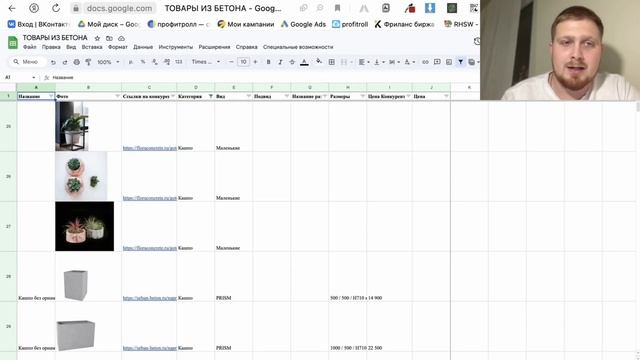The width and height of the screenshot is (640, 360).
Task: Open the filter views dropdown
Action: (473, 62)
